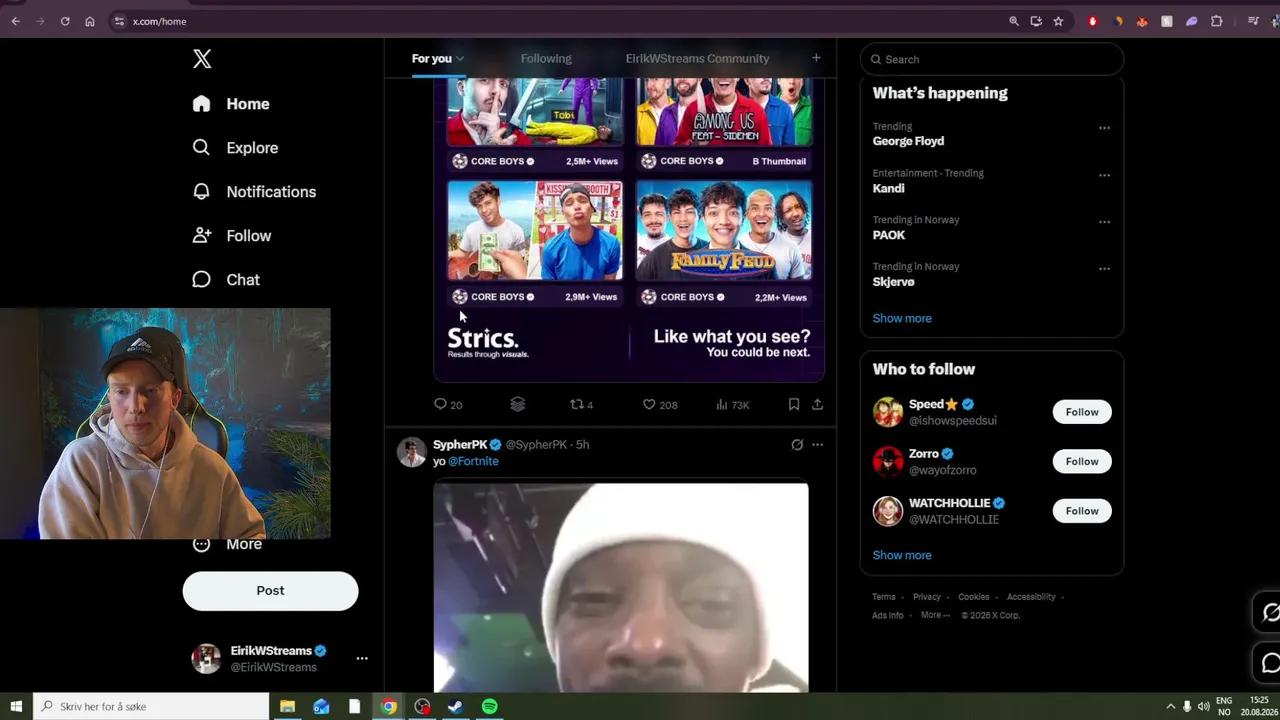Open the Family Feud thumbnail image
The width and height of the screenshot is (1280, 720).
[724, 231]
